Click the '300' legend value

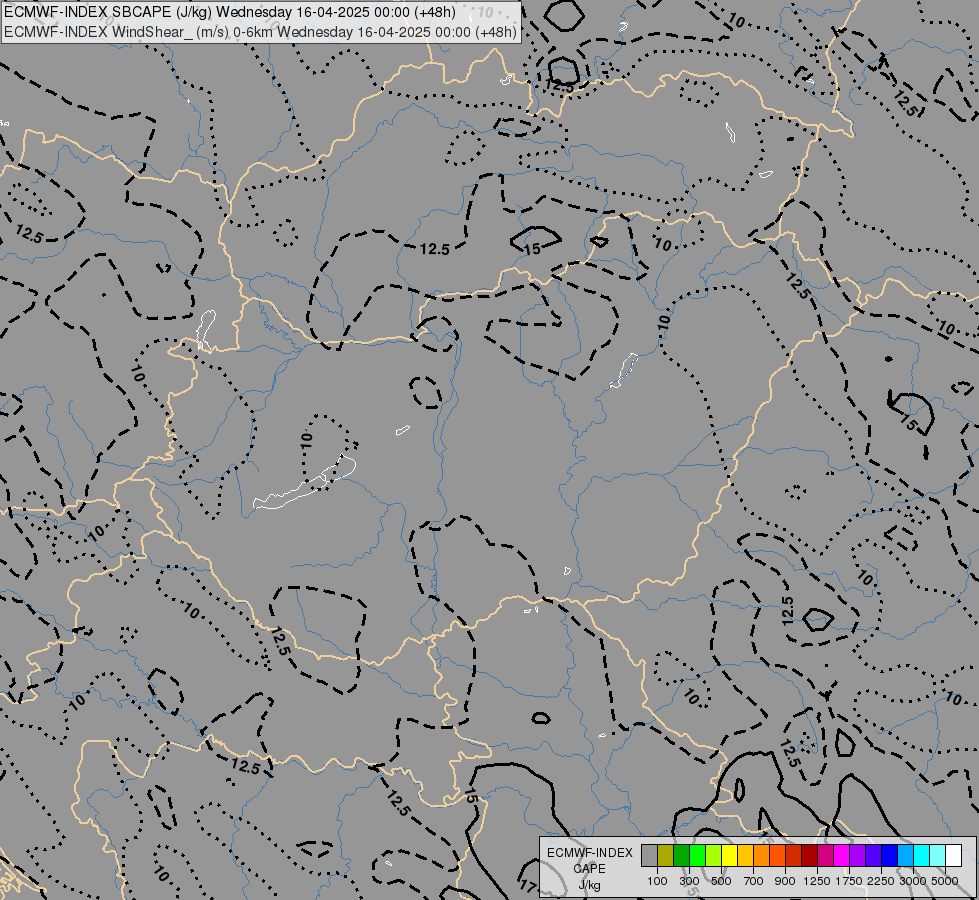(x=689, y=881)
